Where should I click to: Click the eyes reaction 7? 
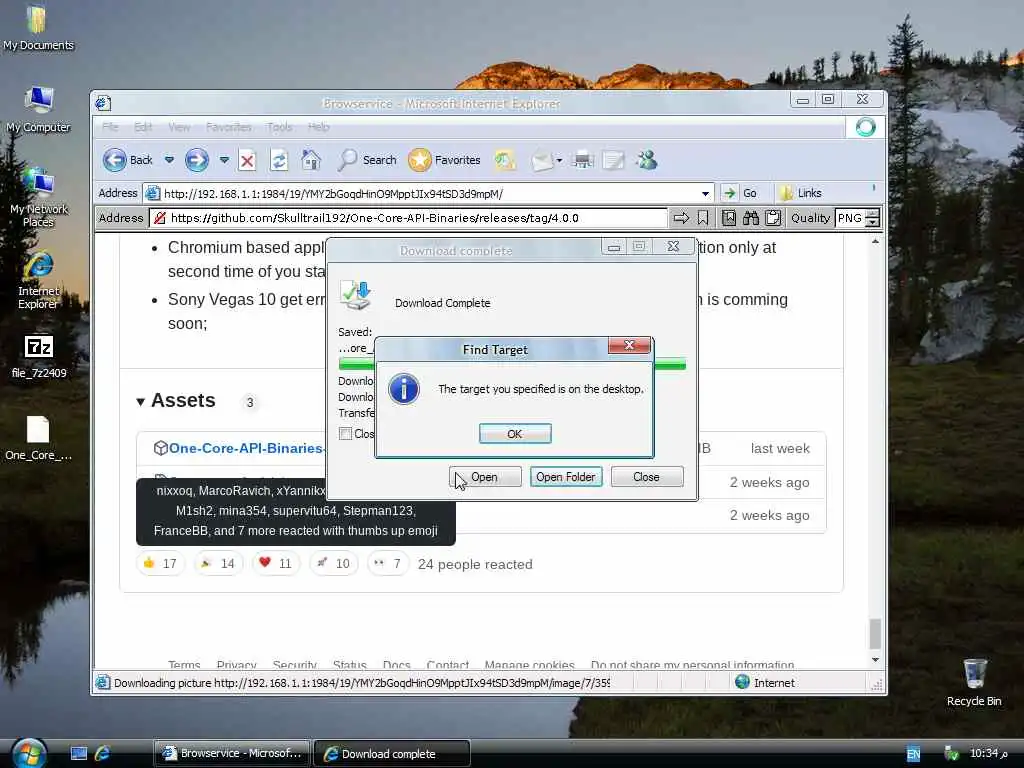coord(388,563)
